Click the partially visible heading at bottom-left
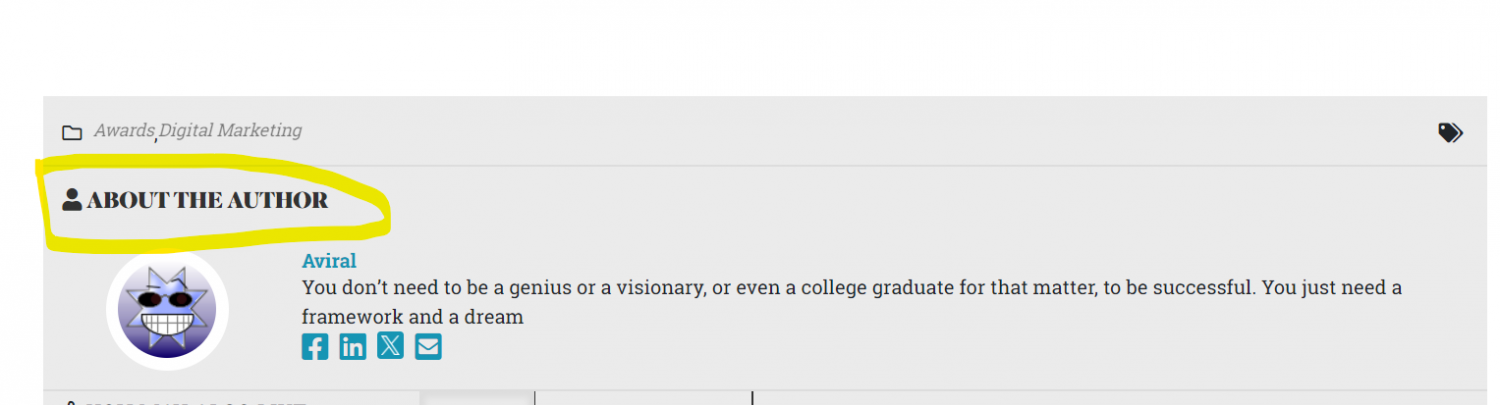Screen dimensions: 1500x405 point(185,401)
